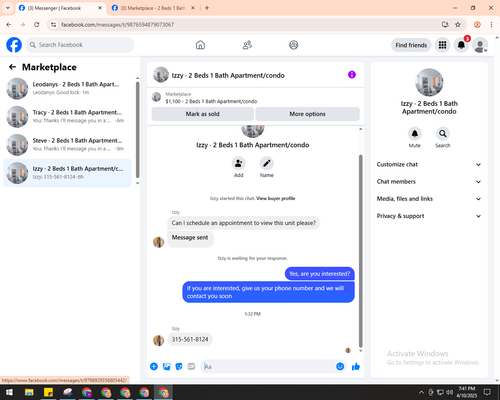
Task: Open the Groups icon in top navigation
Action: pyautogui.click(x=294, y=45)
